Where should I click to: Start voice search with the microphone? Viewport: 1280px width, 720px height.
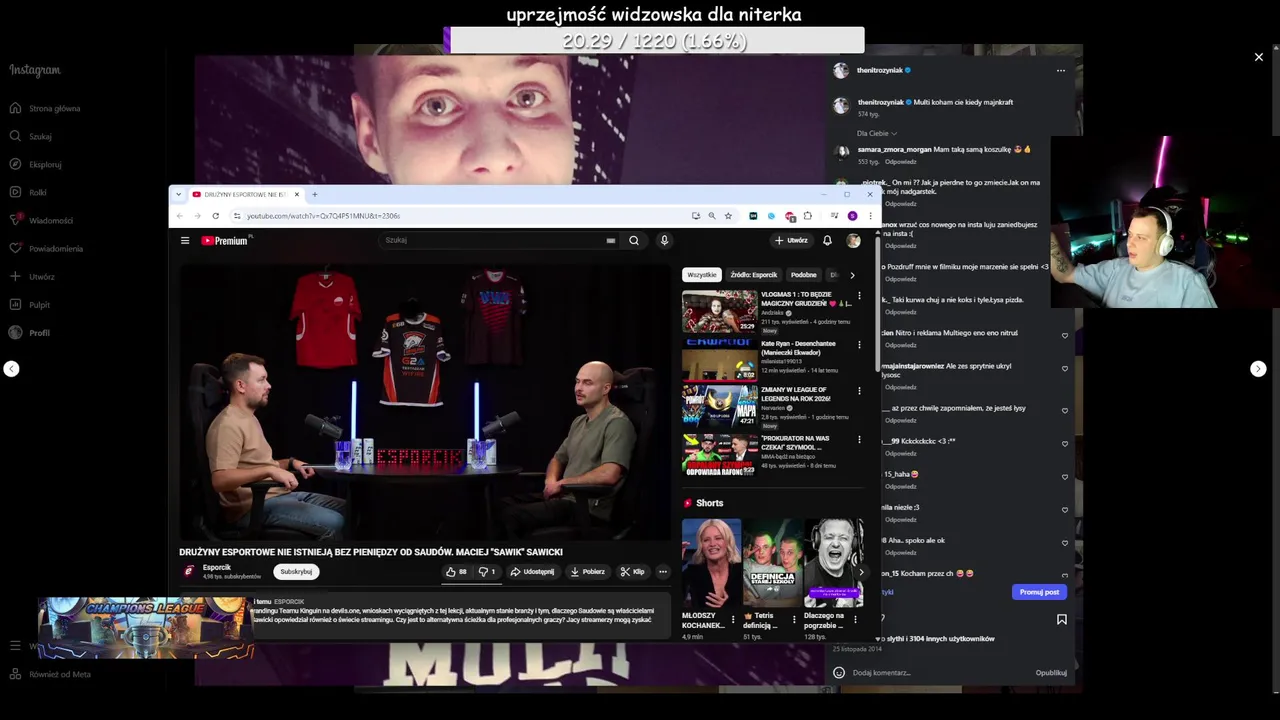[664, 240]
